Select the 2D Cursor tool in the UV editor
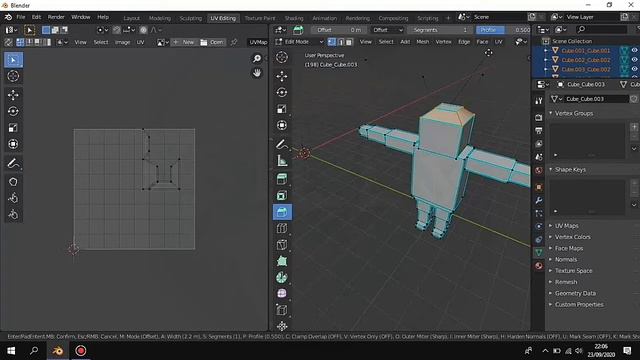Image resolution: width=640 pixels, height=360 pixels. point(13,76)
